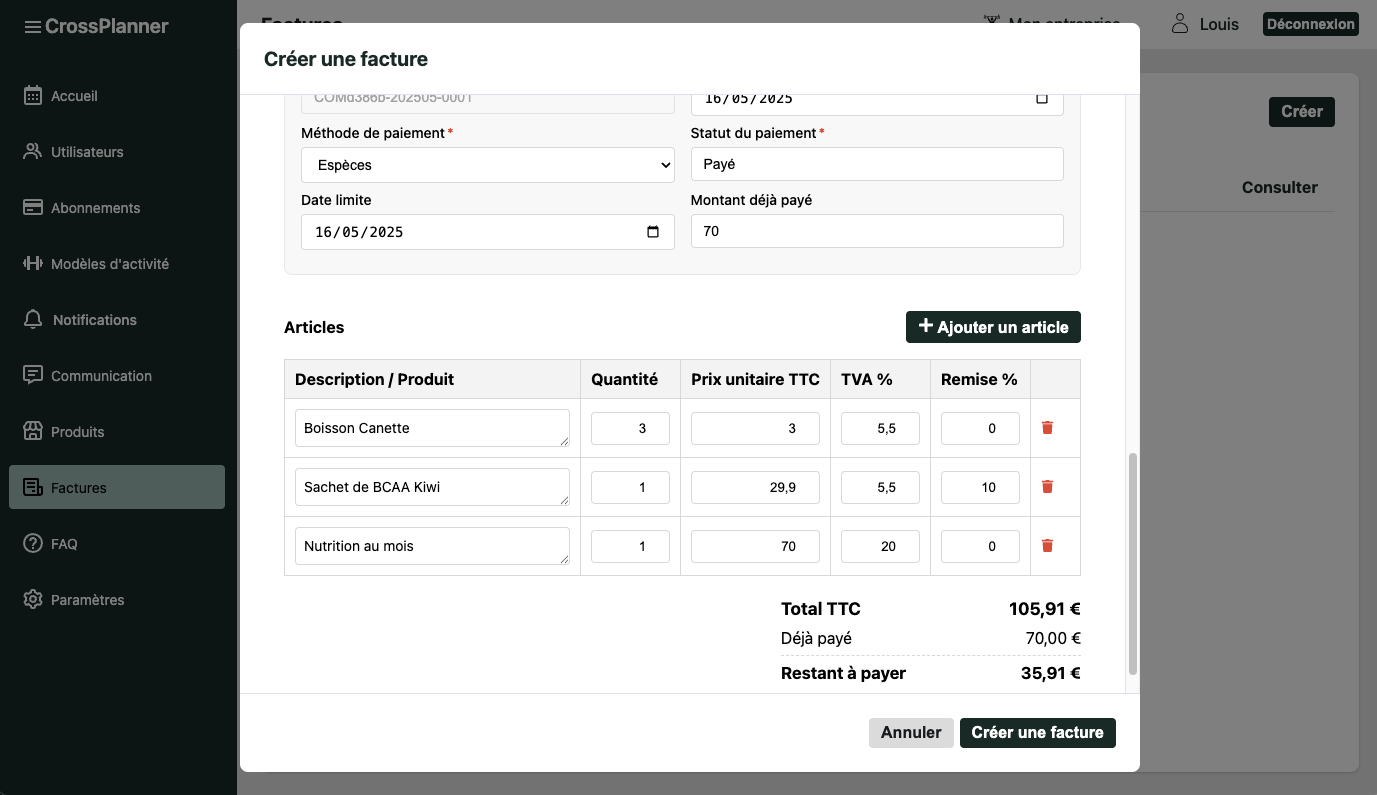Click the Déconnexion button
This screenshot has height=795, width=1377.
coord(1311,24)
